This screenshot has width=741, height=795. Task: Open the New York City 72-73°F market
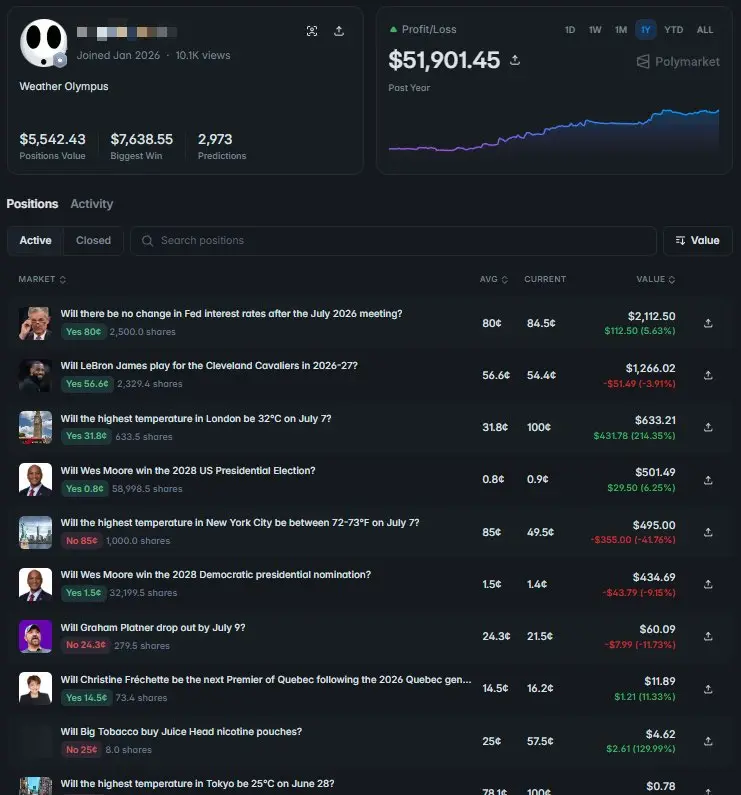coord(240,523)
